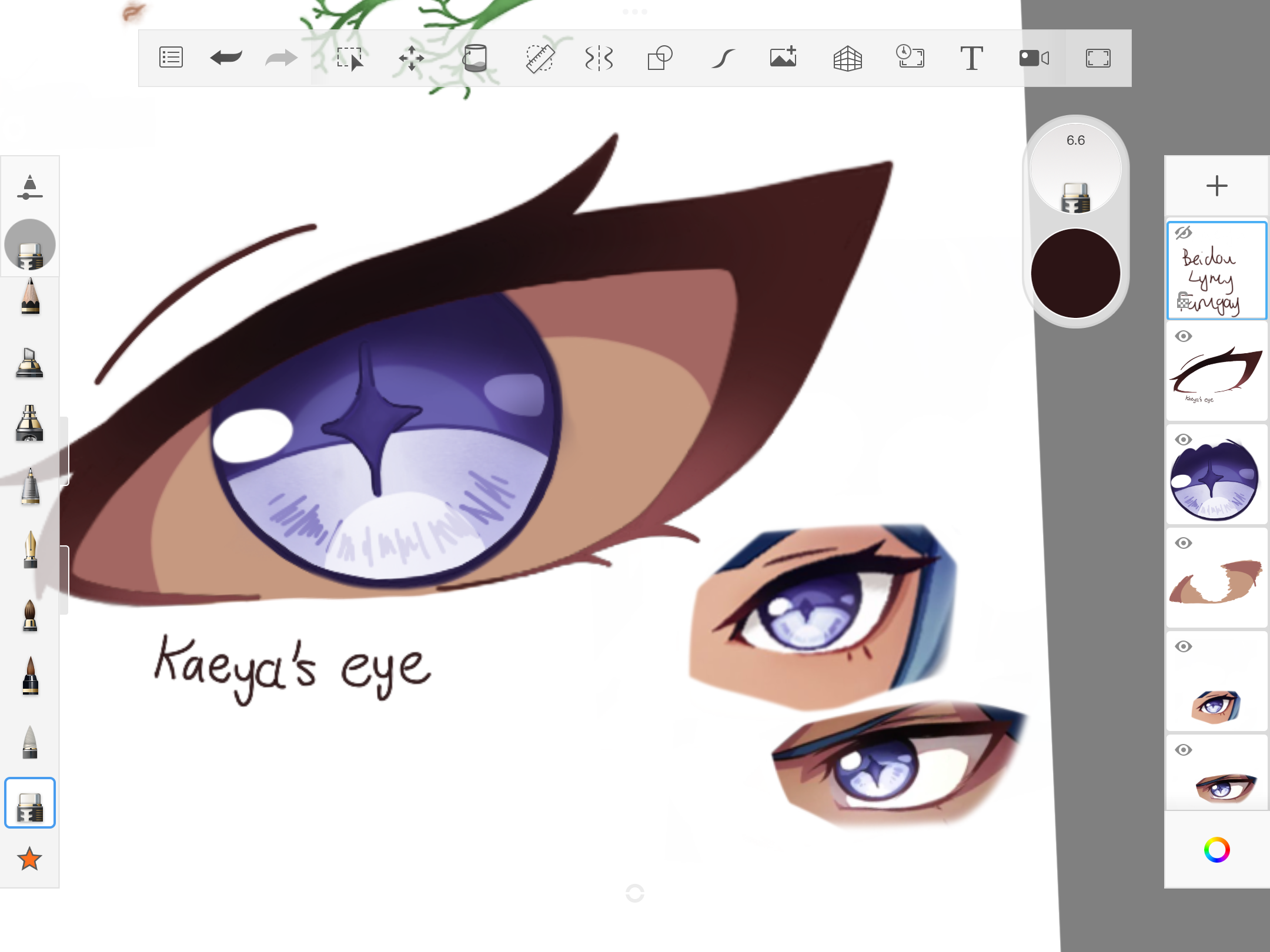Hide the bottom dark eye reference layer

point(1183,750)
